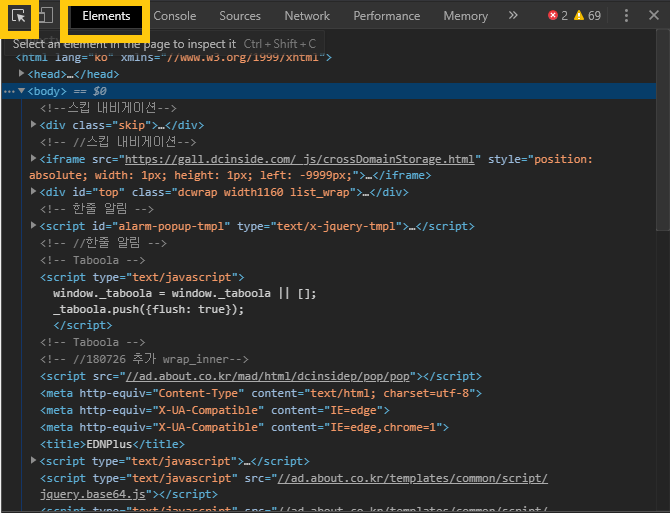
Task: Open the Network tab
Action: pos(307,16)
